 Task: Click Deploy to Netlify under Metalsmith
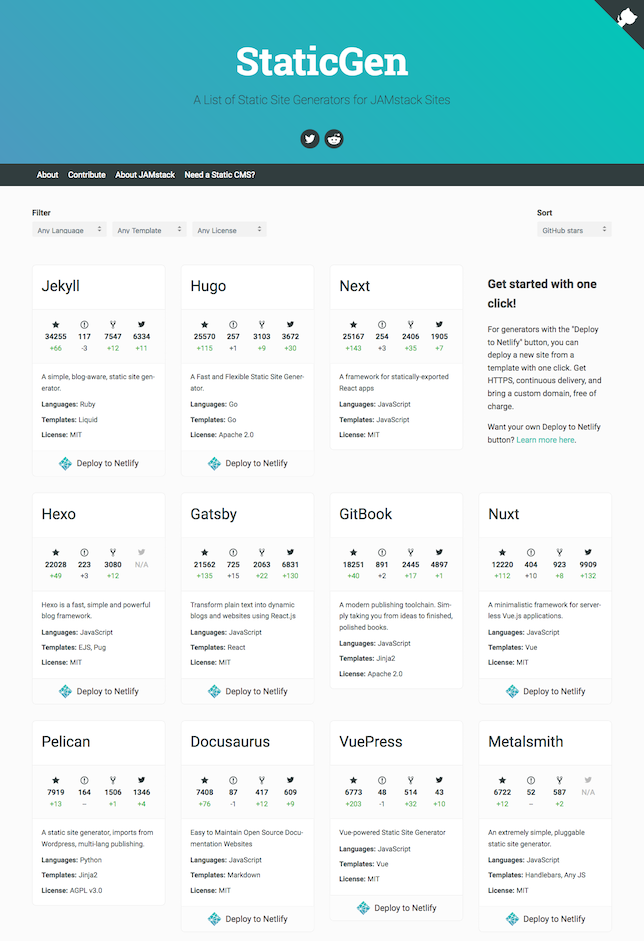pyautogui.click(x=545, y=919)
